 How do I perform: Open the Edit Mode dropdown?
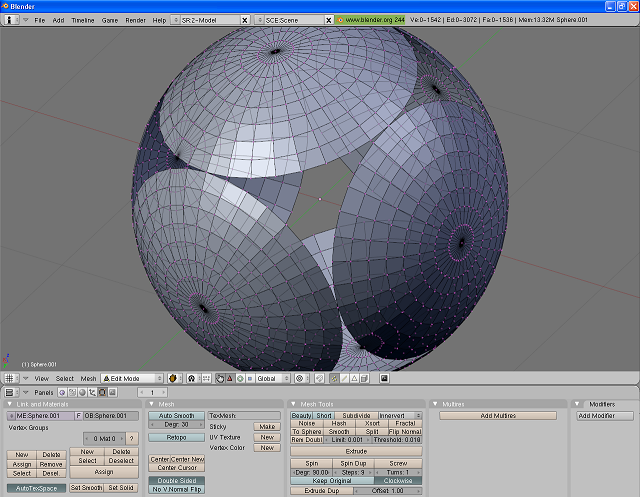[x=132, y=378]
